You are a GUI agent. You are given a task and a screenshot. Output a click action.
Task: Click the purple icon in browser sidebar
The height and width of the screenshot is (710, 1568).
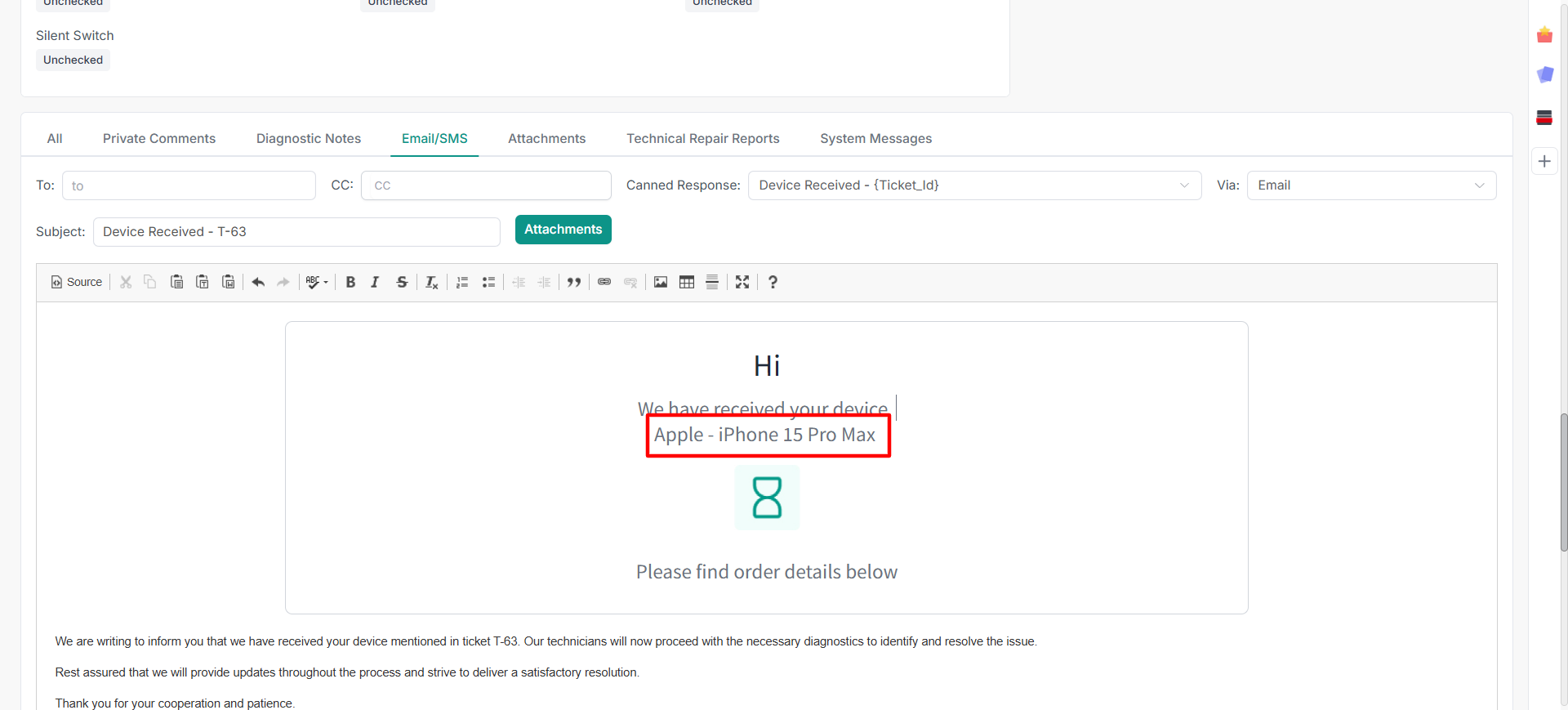pyautogui.click(x=1544, y=75)
